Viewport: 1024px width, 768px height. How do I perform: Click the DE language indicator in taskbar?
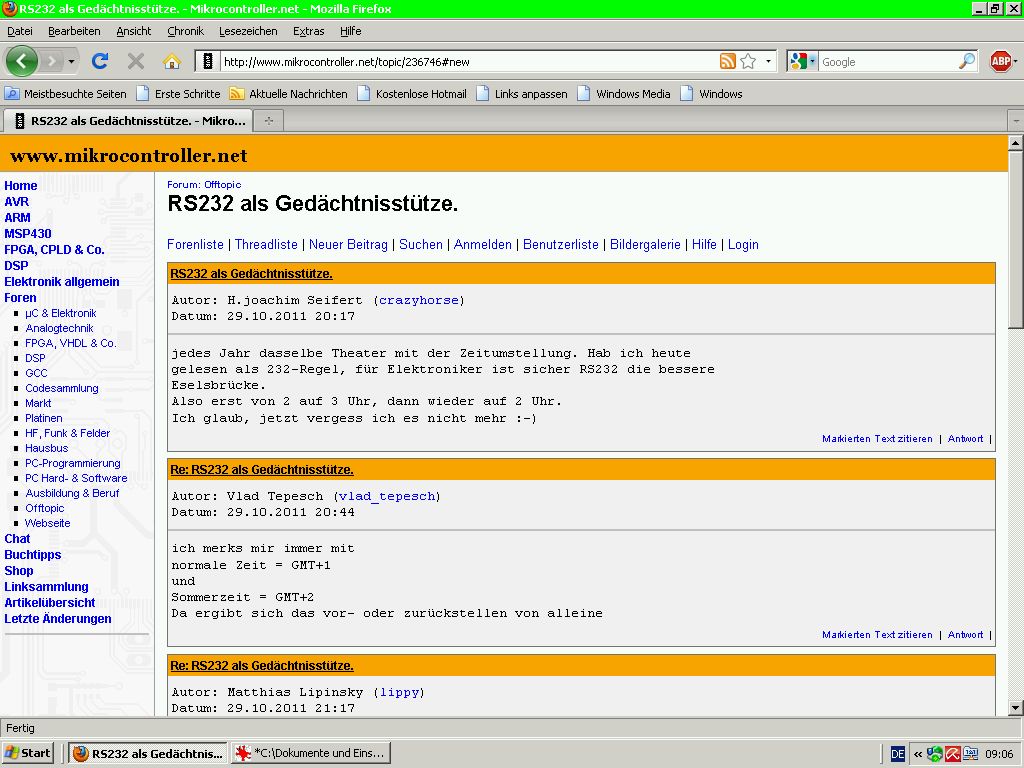coord(898,754)
